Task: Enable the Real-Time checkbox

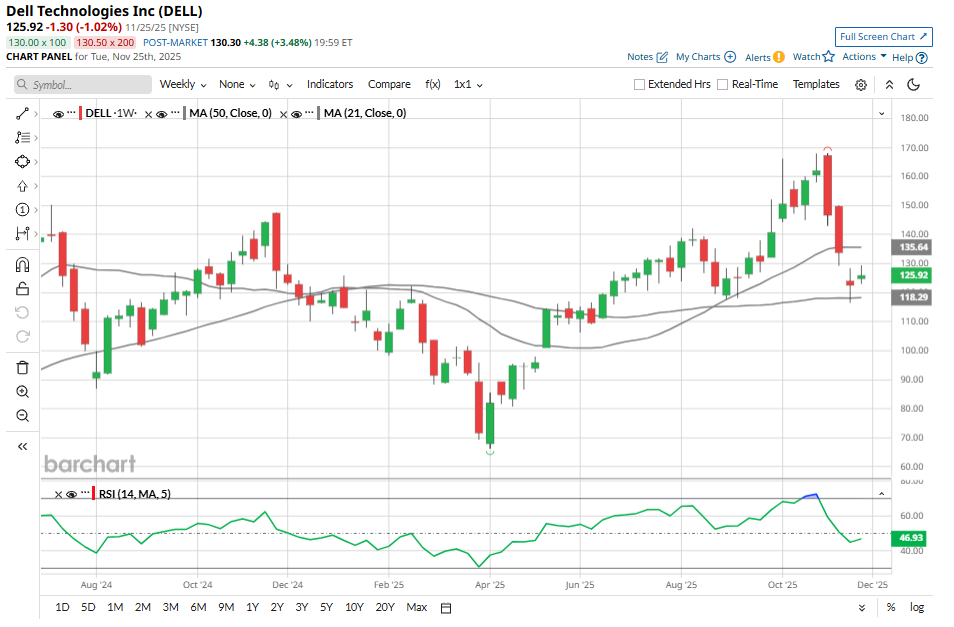Action: coord(724,85)
